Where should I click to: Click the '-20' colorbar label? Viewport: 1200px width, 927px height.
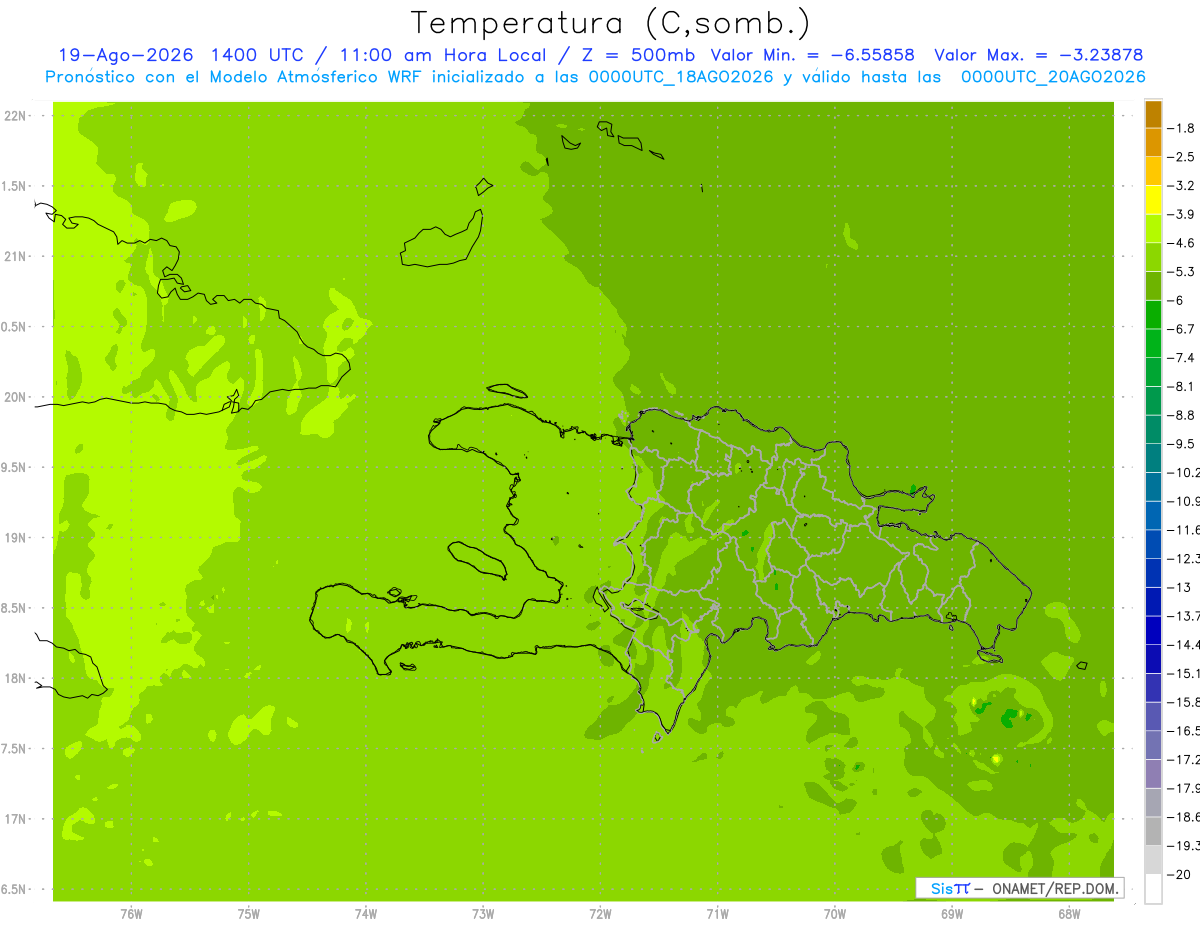pos(1180,874)
